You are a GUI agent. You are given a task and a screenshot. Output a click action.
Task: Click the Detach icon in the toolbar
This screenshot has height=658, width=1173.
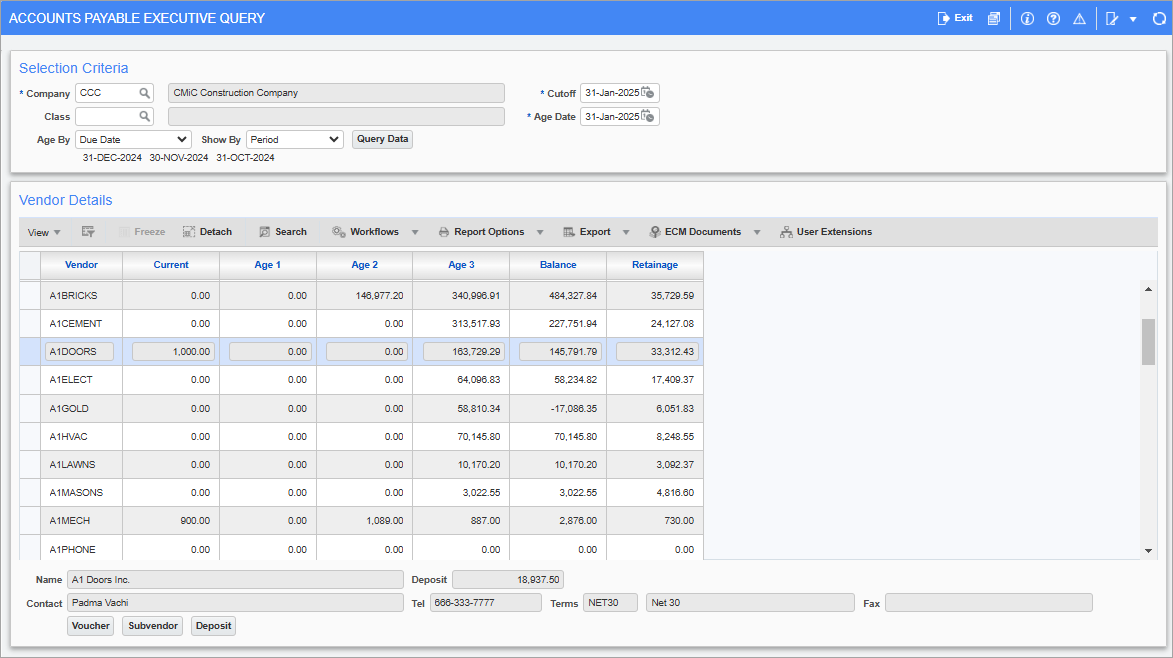coord(206,231)
